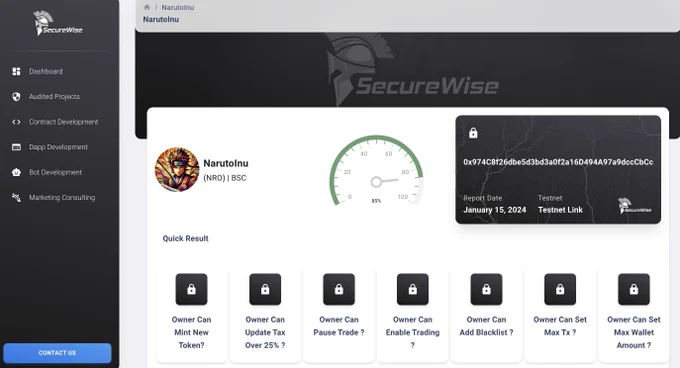This screenshot has width=680, height=368.
Task: Click the 'Owner Can Set Max Wallet Amount ?' label
Action: (x=634, y=332)
